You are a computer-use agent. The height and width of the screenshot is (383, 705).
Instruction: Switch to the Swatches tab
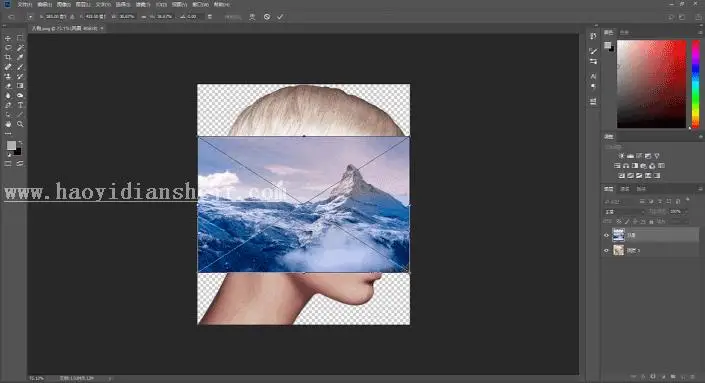pos(625,32)
